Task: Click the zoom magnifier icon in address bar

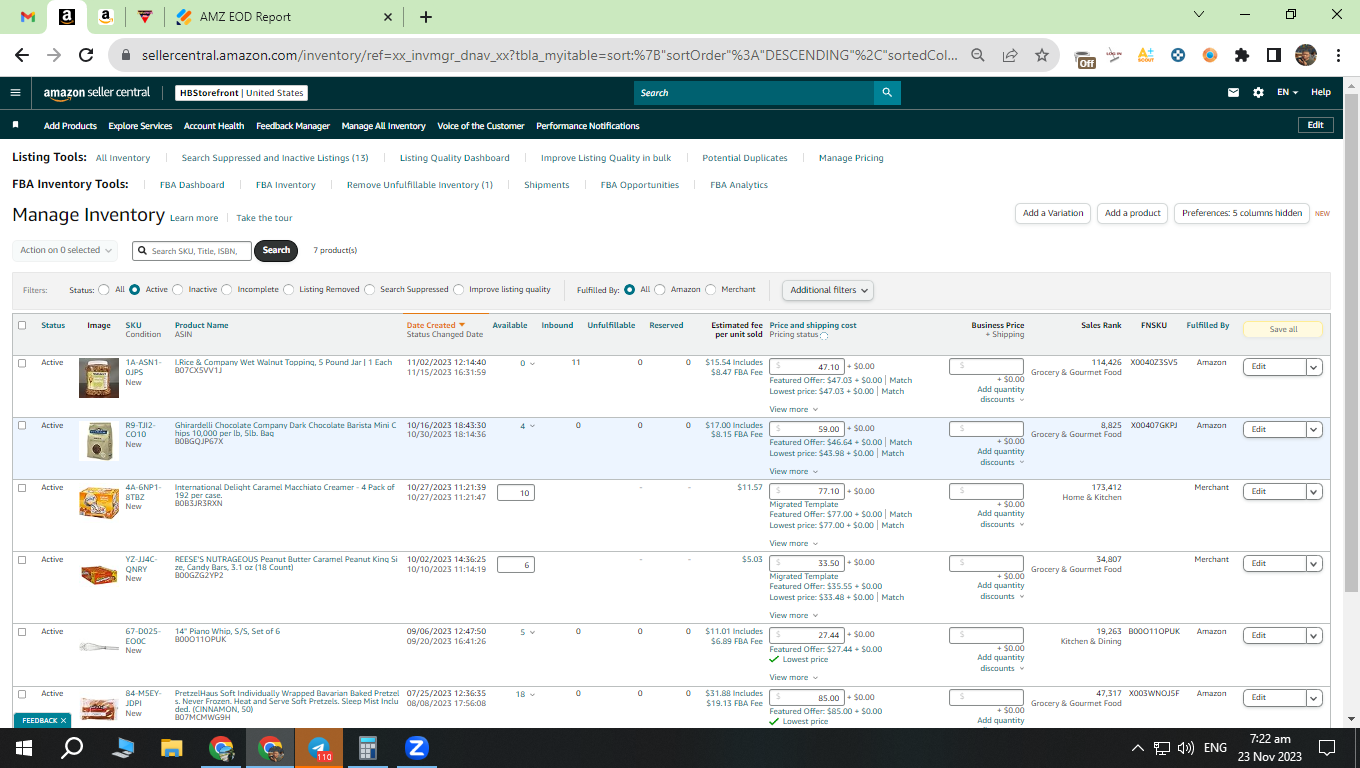Action: click(x=978, y=55)
